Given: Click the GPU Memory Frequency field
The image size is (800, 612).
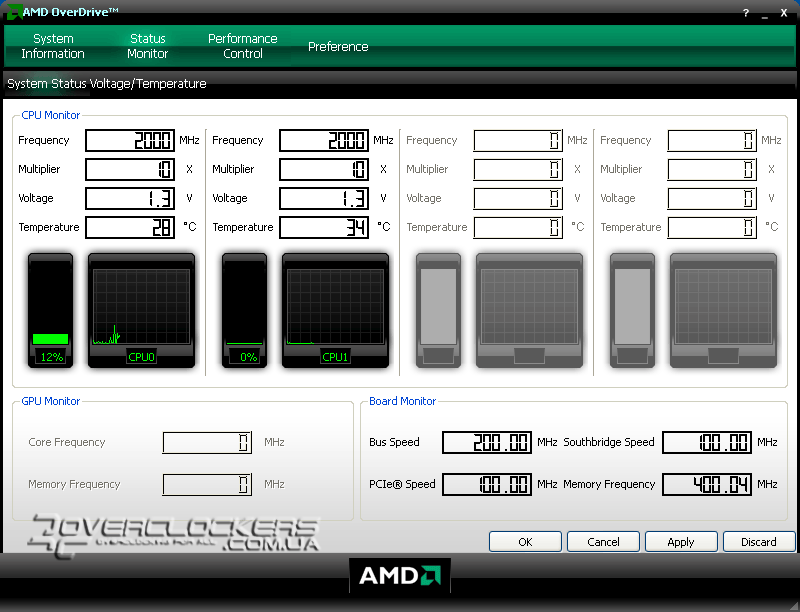Looking at the screenshot, I should [207, 484].
